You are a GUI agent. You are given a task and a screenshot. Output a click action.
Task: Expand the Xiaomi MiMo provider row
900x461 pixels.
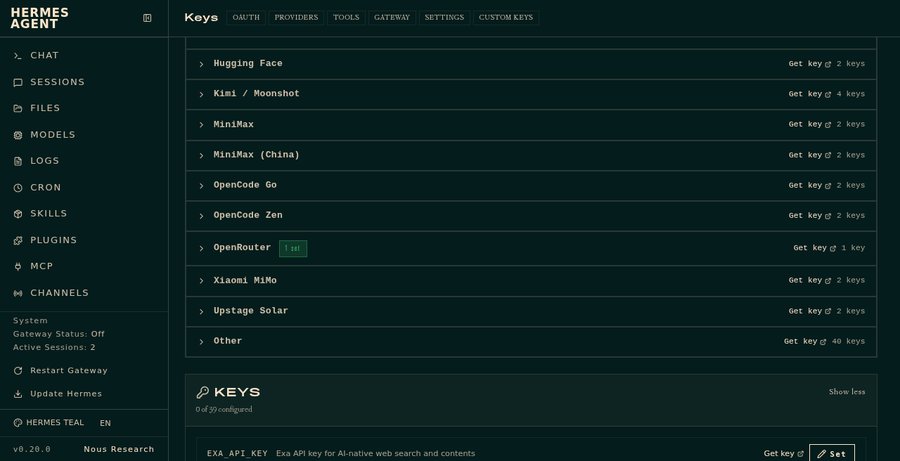coord(531,281)
